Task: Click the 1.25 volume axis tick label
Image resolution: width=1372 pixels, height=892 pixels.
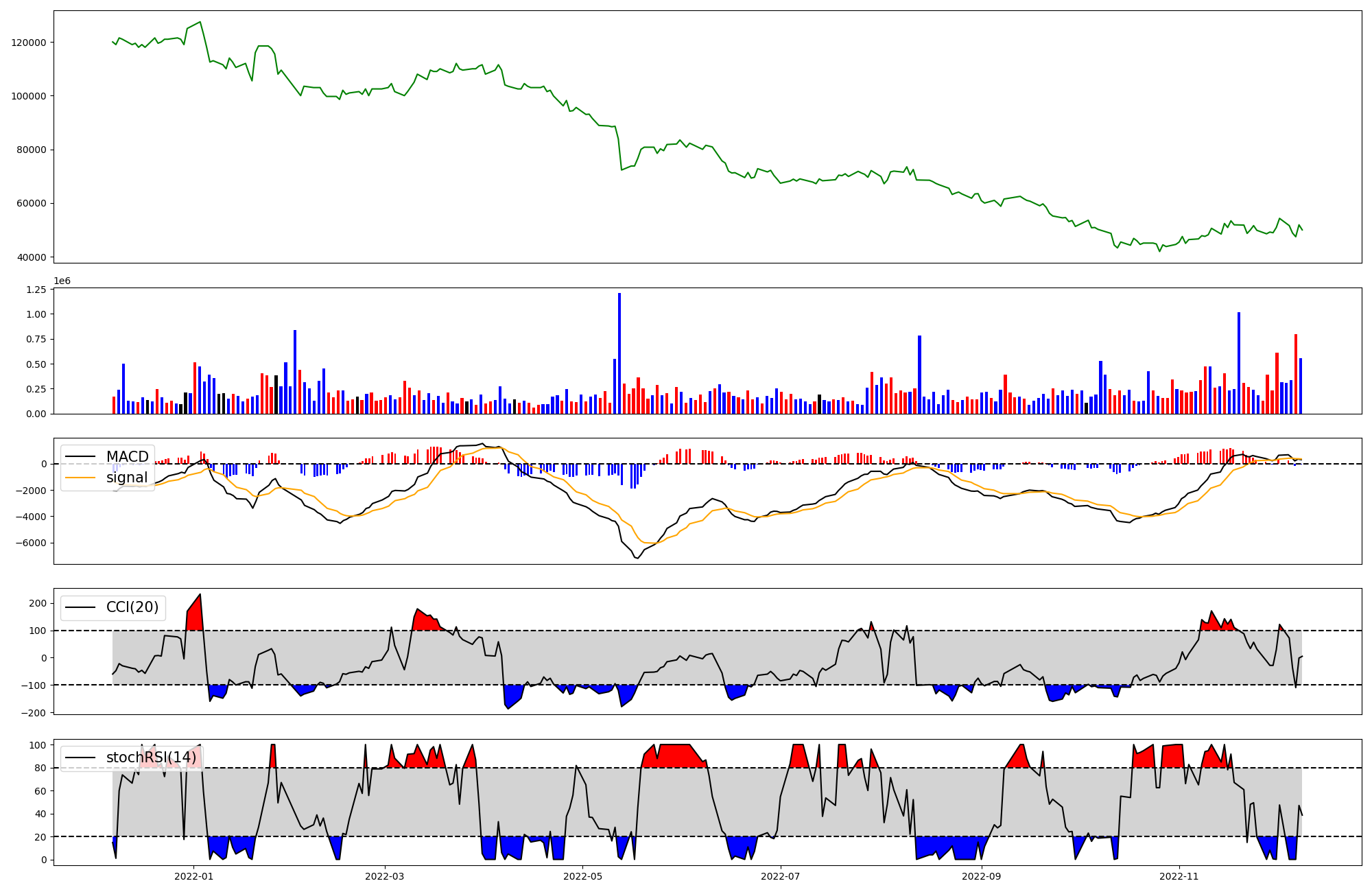Action: (35, 290)
